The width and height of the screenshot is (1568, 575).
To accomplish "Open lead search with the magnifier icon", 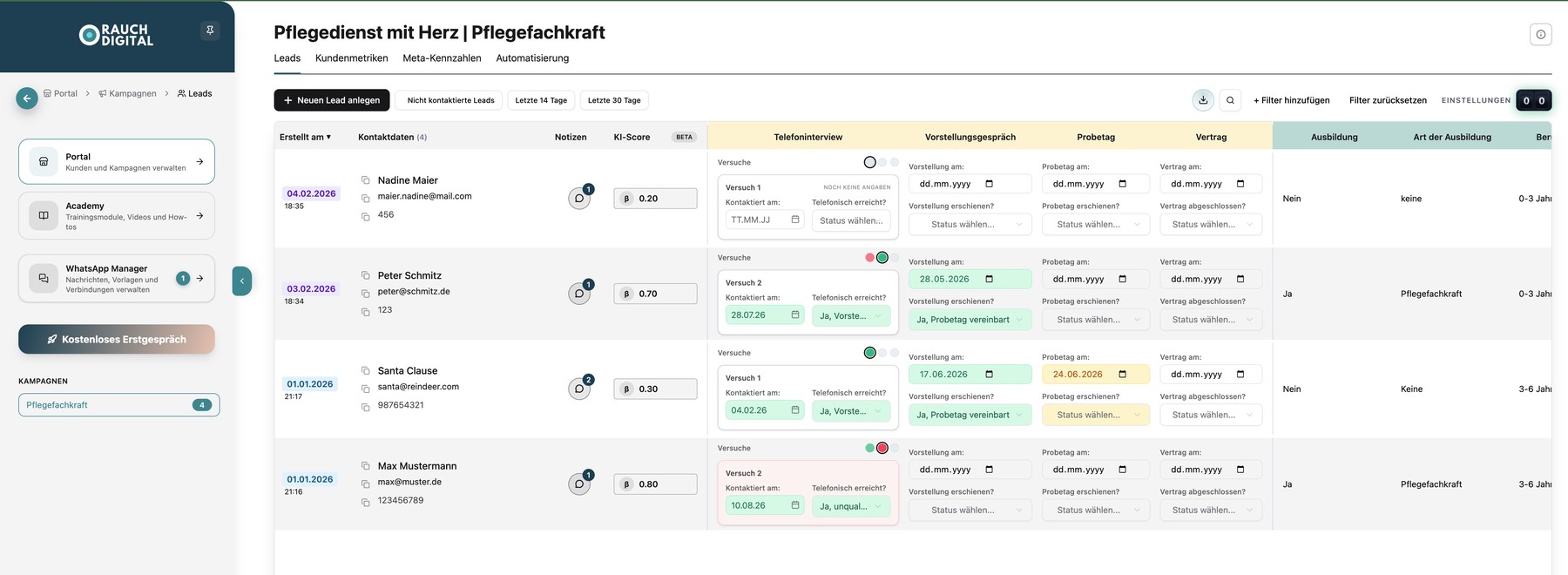I will coord(1230,100).
